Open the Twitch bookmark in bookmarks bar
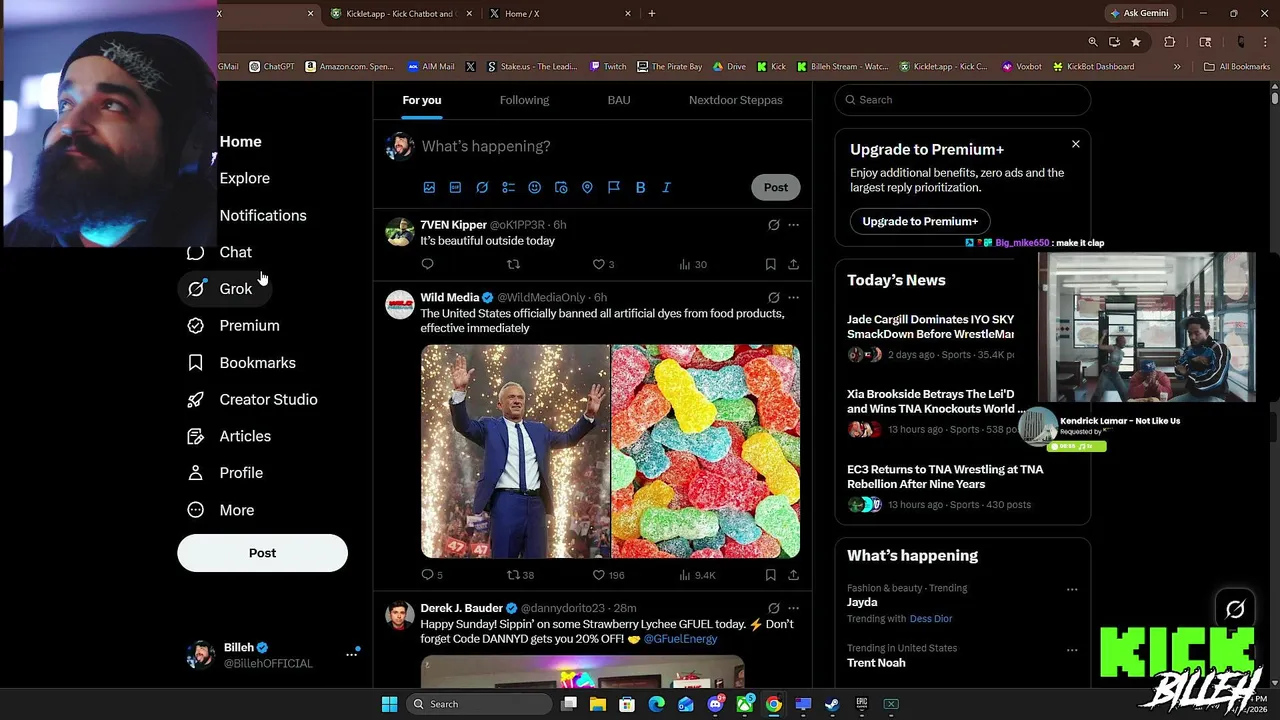Viewport: 1280px width, 720px height. 608,67
